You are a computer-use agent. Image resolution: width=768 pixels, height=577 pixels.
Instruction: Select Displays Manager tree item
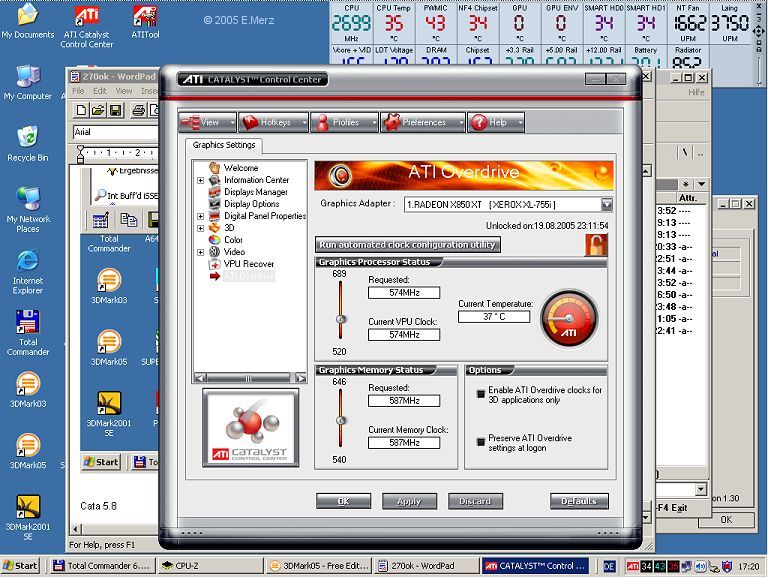coord(256,192)
